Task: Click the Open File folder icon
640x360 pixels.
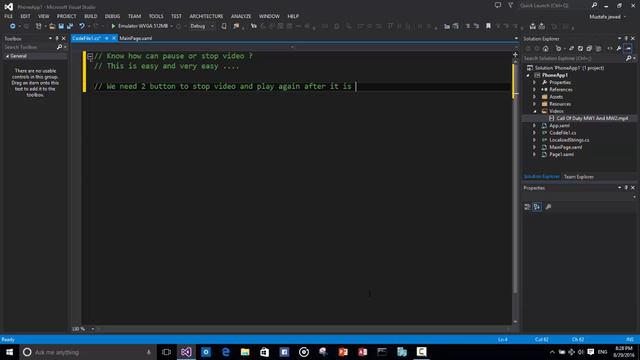Action: [x=52, y=26]
